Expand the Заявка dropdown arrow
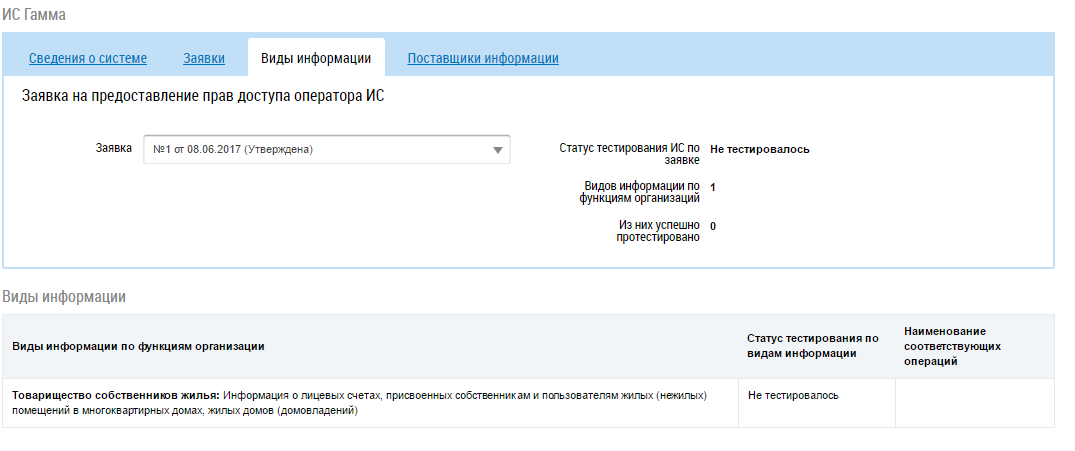1075x451 pixels. tap(497, 150)
